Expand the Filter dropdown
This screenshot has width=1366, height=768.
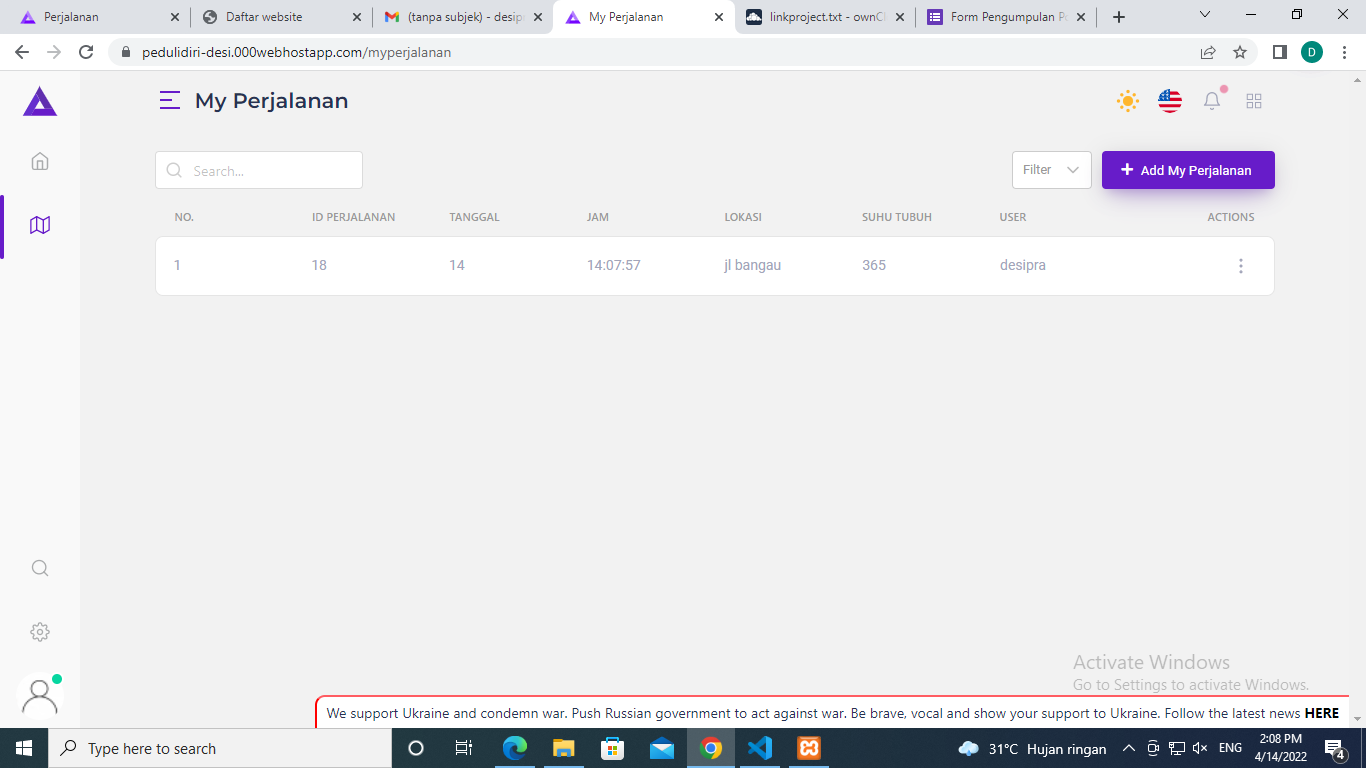(1051, 170)
